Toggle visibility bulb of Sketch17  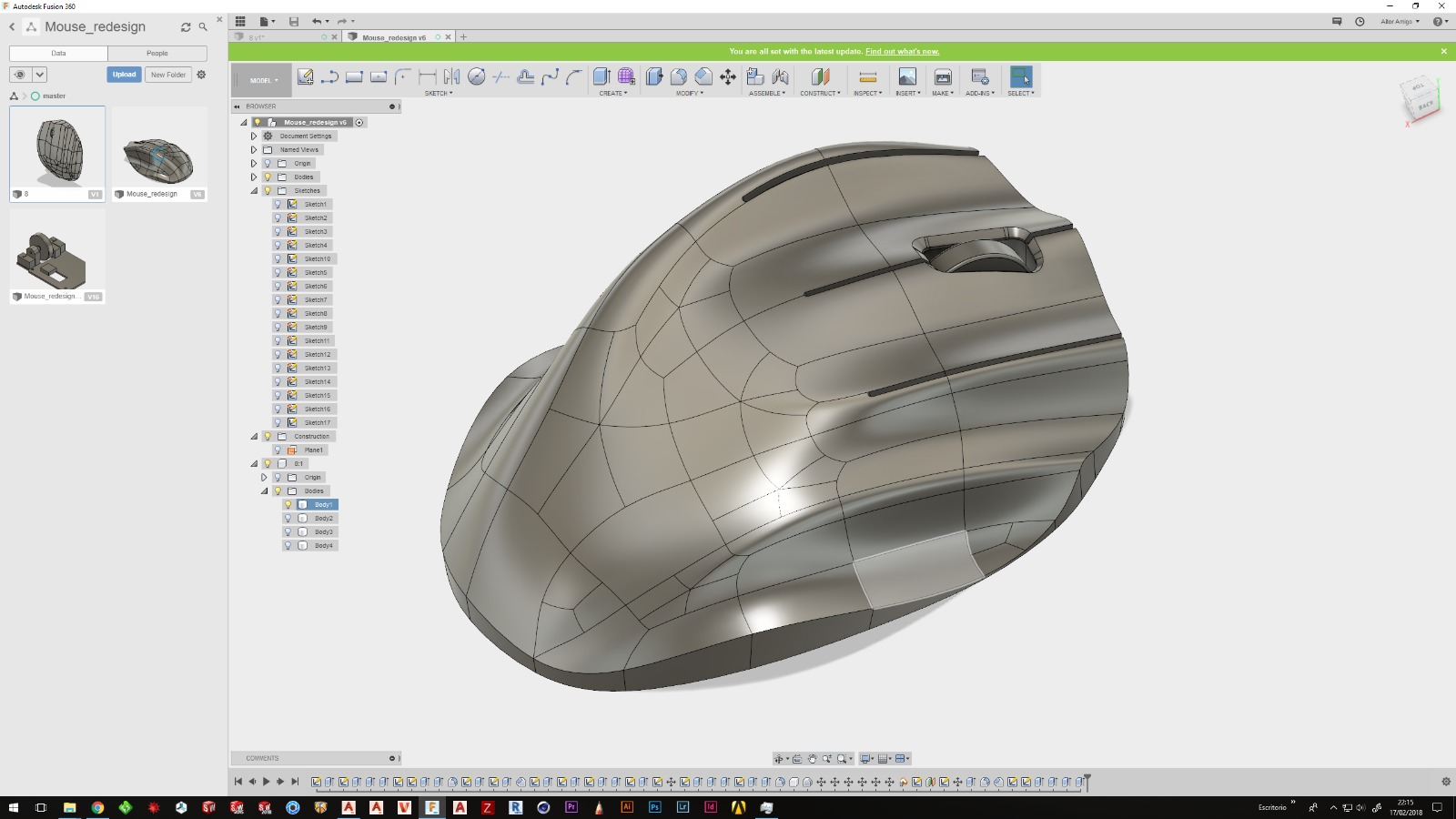(x=278, y=423)
